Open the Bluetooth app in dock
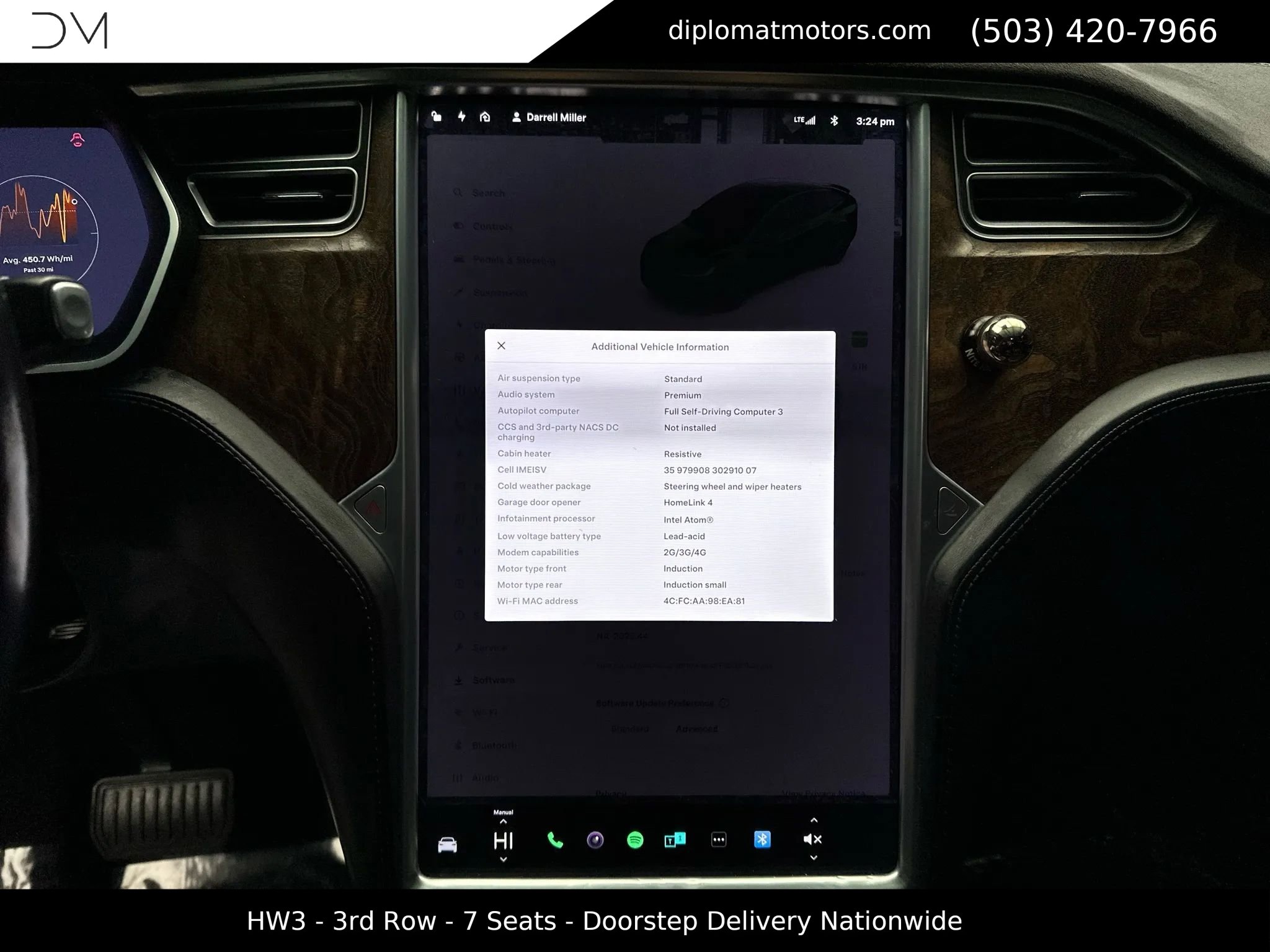Viewport: 1270px width, 952px height. (762, 839)
